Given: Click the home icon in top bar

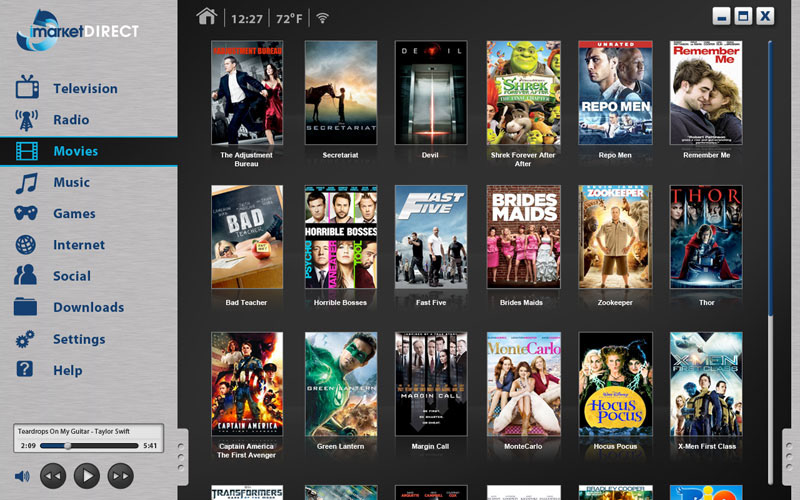Looking at the screenshot, I should click(207, 17).
